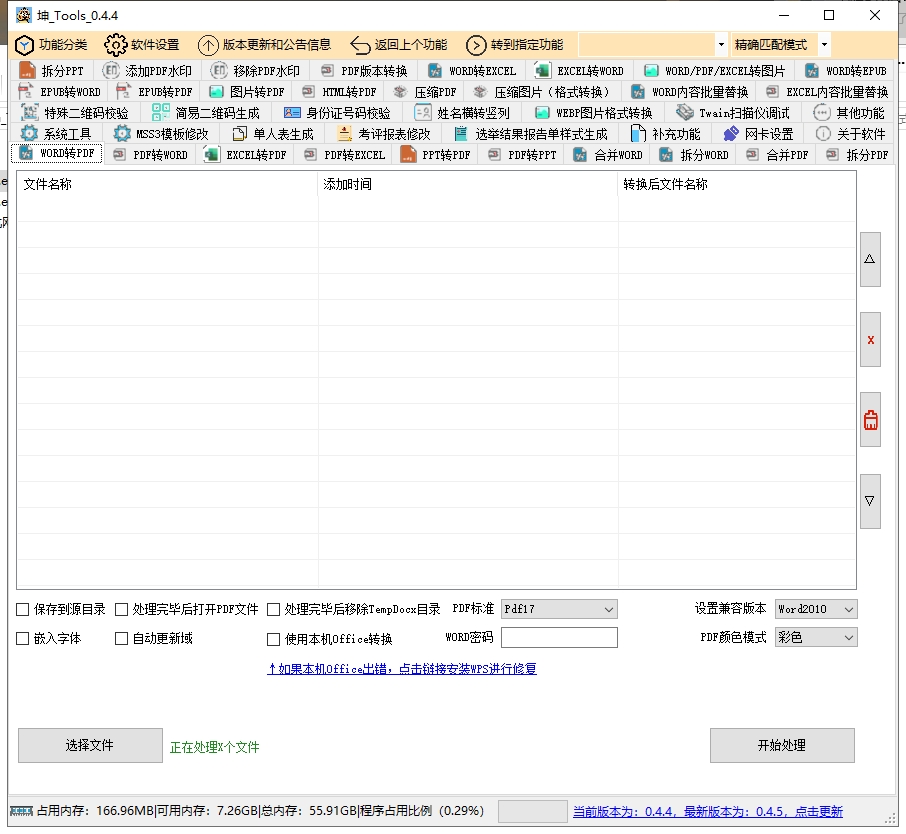
Task: Open the EPUB转PDF converter
Action: coord(154,92)
